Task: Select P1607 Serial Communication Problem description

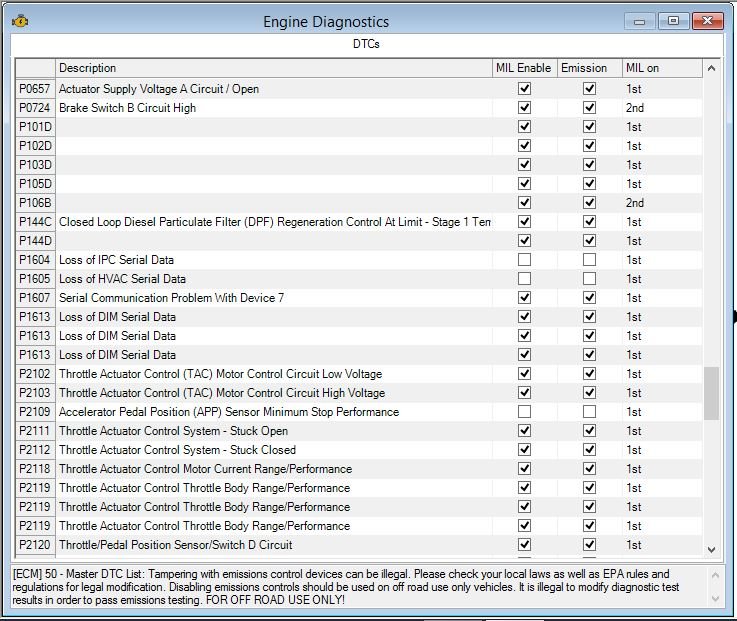Action: point(172,298)
